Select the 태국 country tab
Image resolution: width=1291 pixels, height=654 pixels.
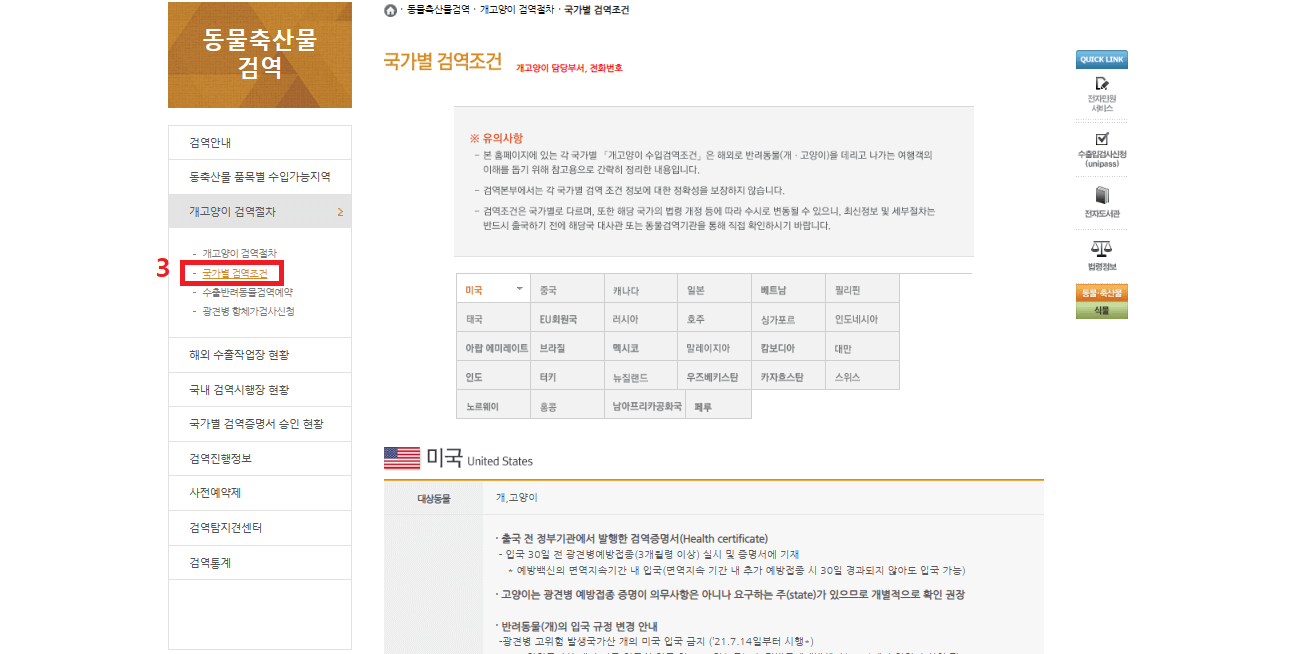coord(492,319)
